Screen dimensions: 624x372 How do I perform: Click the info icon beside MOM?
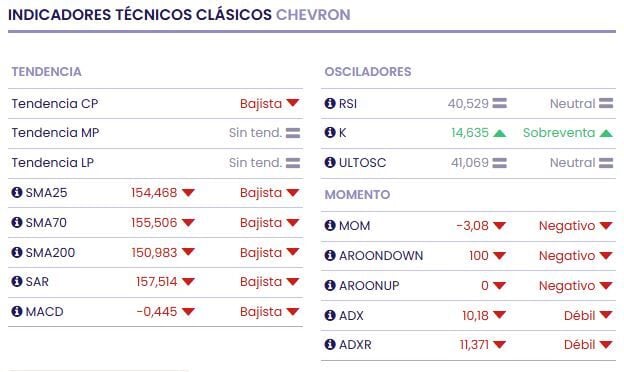pyautogui.click(x=330, y=226)
